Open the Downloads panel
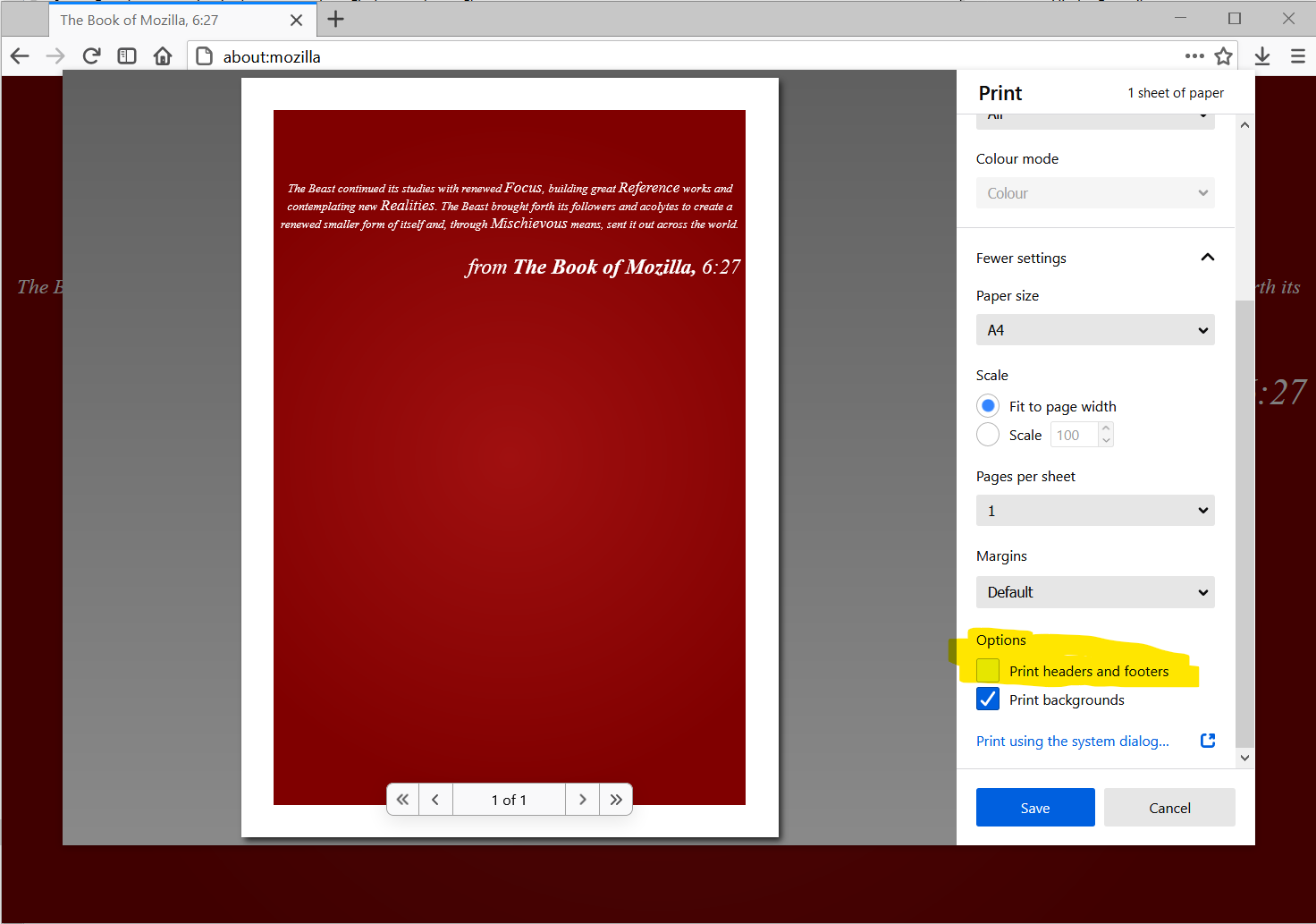1316x924 pixels. (x=1262, y=56)
